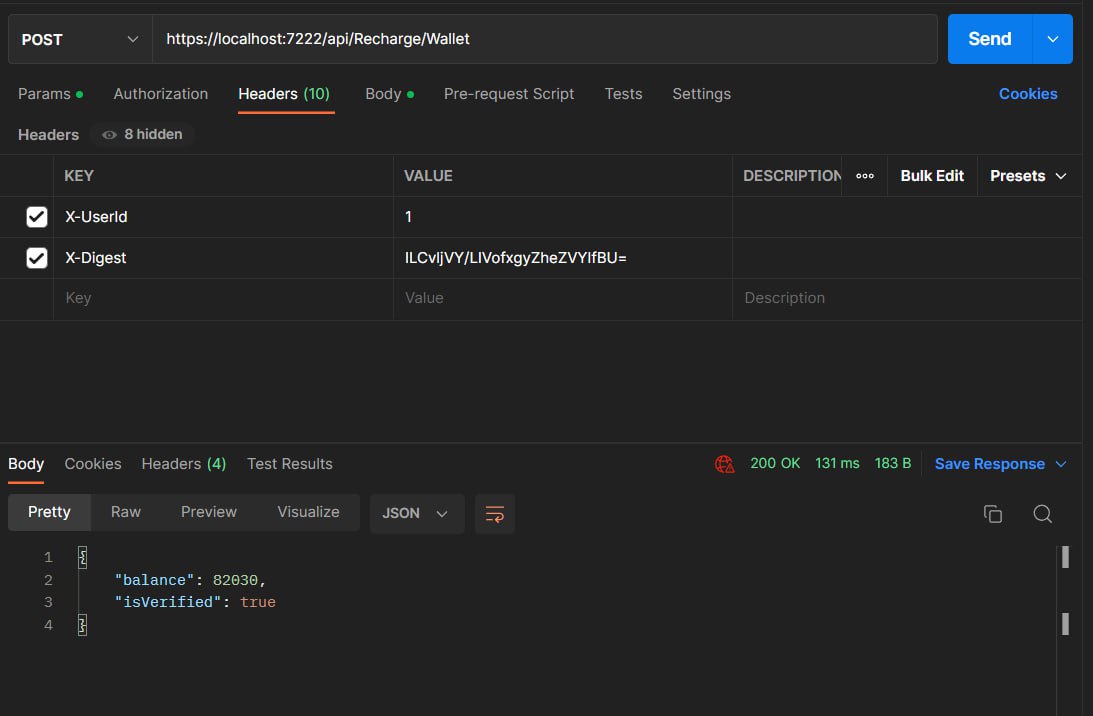Image resolution: width=1093 pixels, height=716 pixels.
Task: Click the empty Key input field
Action: pos(223,298)
